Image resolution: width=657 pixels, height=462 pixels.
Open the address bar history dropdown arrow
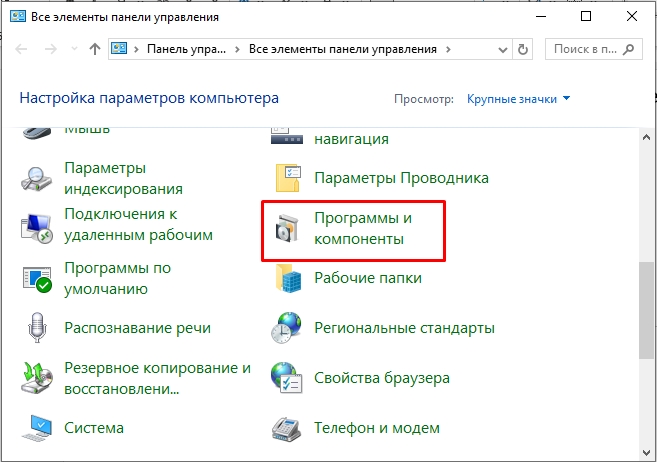point(502,49)
